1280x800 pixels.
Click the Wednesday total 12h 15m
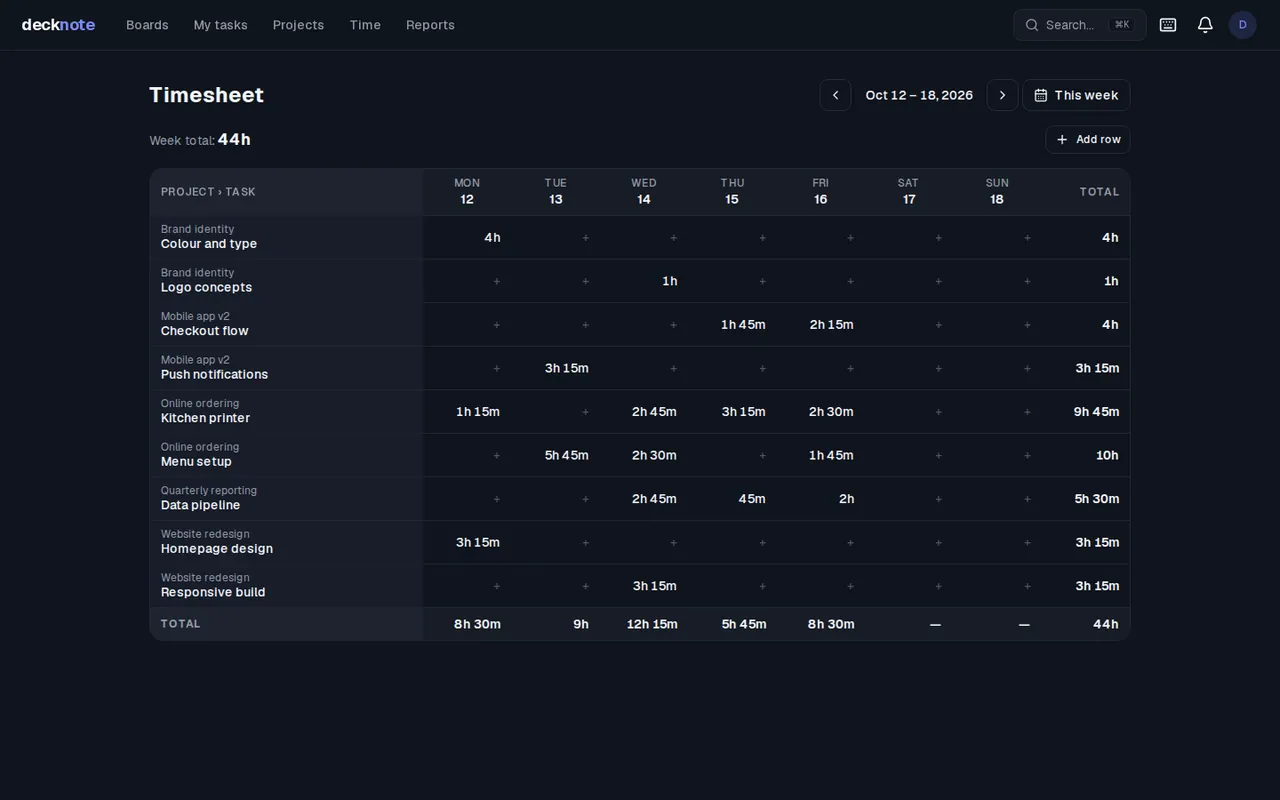pos(652,624)
